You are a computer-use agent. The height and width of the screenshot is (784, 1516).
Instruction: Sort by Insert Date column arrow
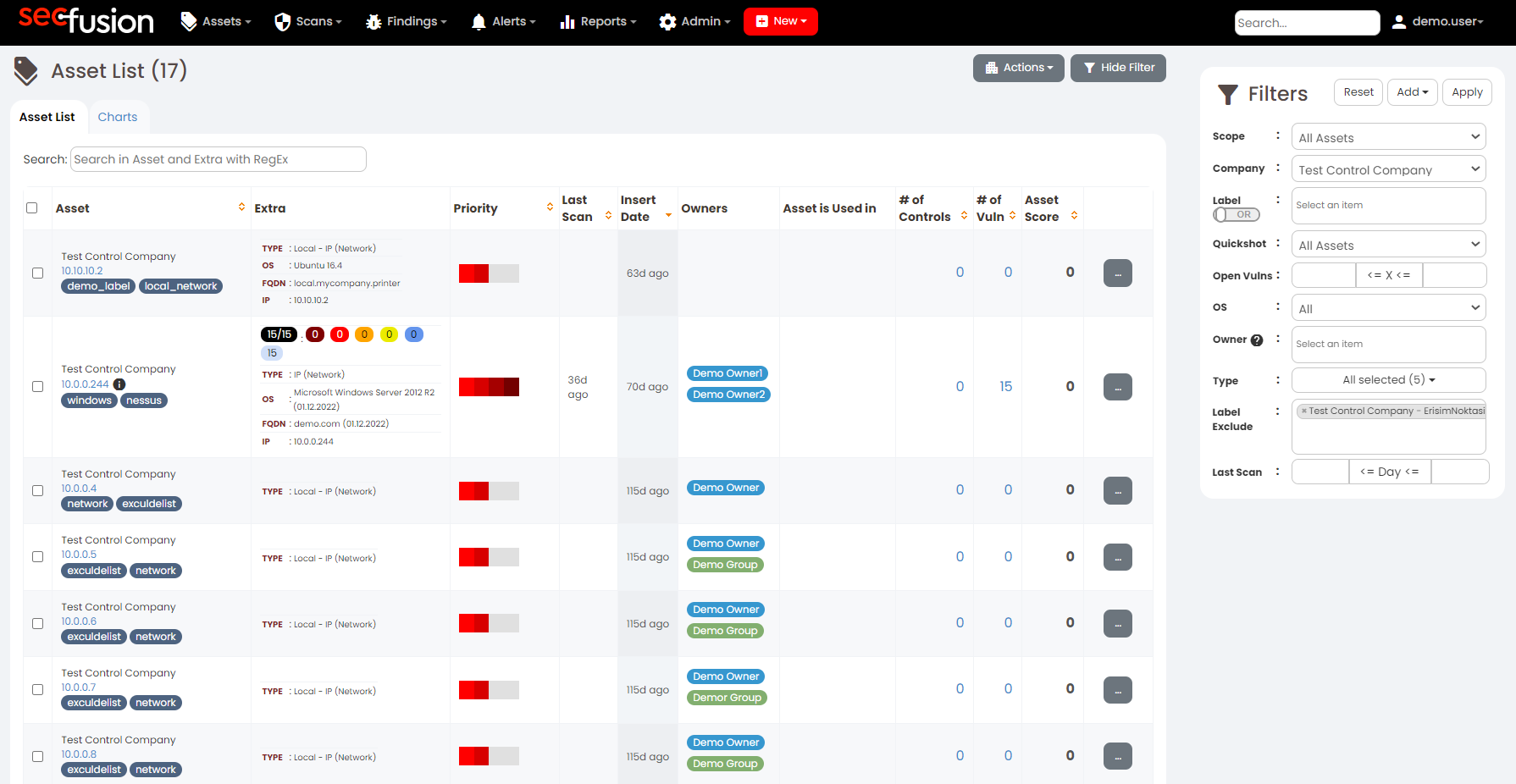tap(668, 215)
